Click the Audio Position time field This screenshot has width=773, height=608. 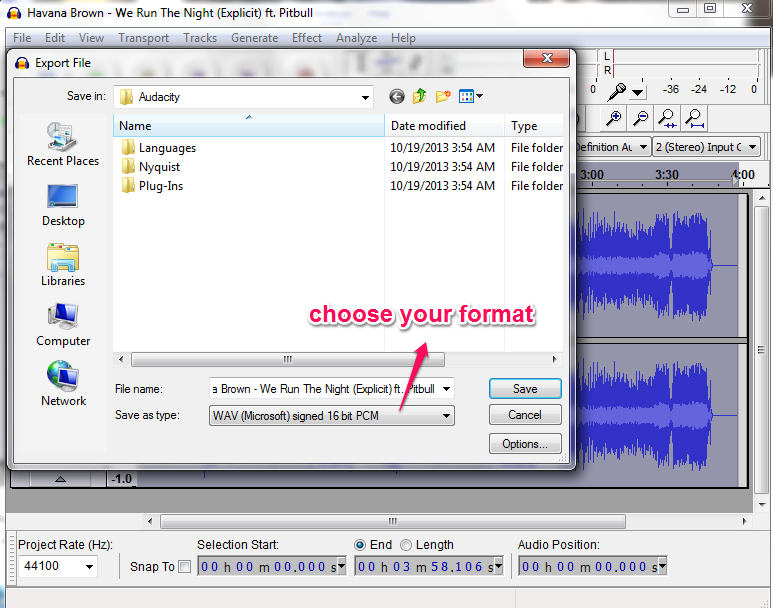click(589, 566)
